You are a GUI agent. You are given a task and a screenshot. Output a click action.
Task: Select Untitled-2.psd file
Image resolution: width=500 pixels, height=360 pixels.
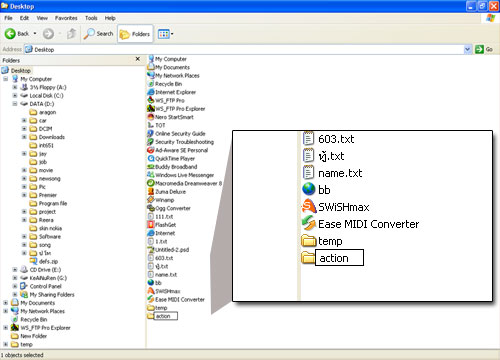[x=168, y=250]
